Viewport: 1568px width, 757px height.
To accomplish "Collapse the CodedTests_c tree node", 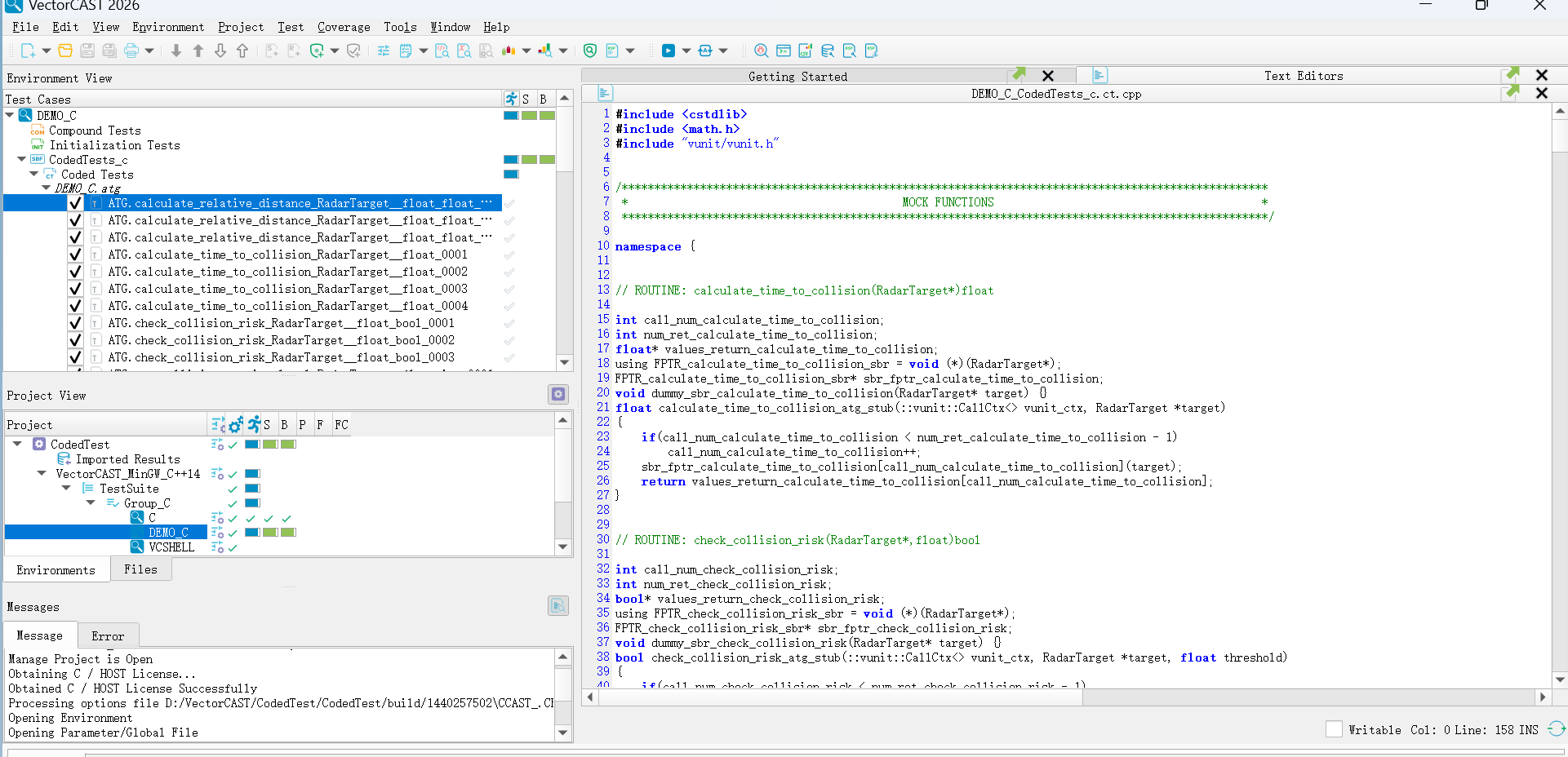I will pos(22,159).
